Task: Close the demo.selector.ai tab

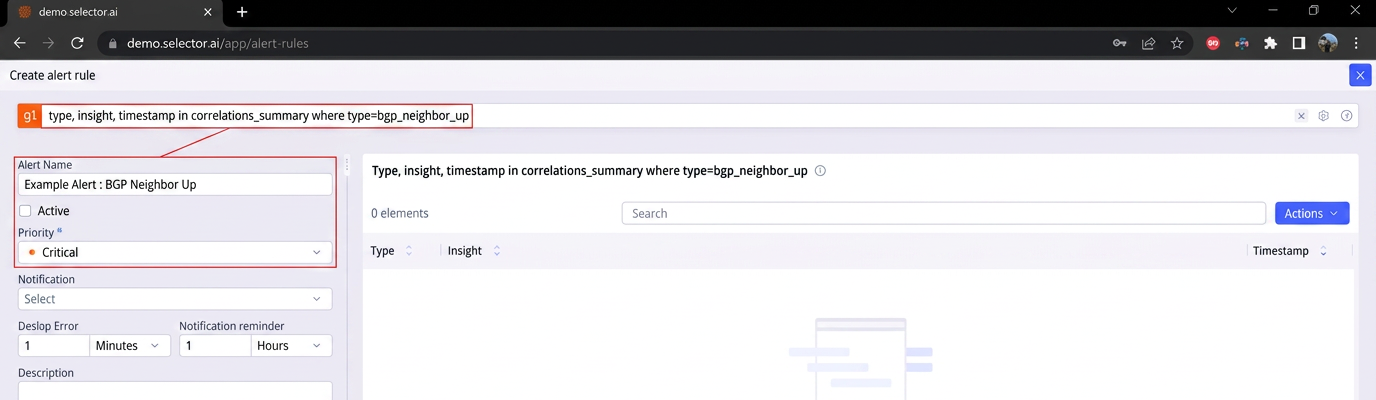Action: [209, 12]
